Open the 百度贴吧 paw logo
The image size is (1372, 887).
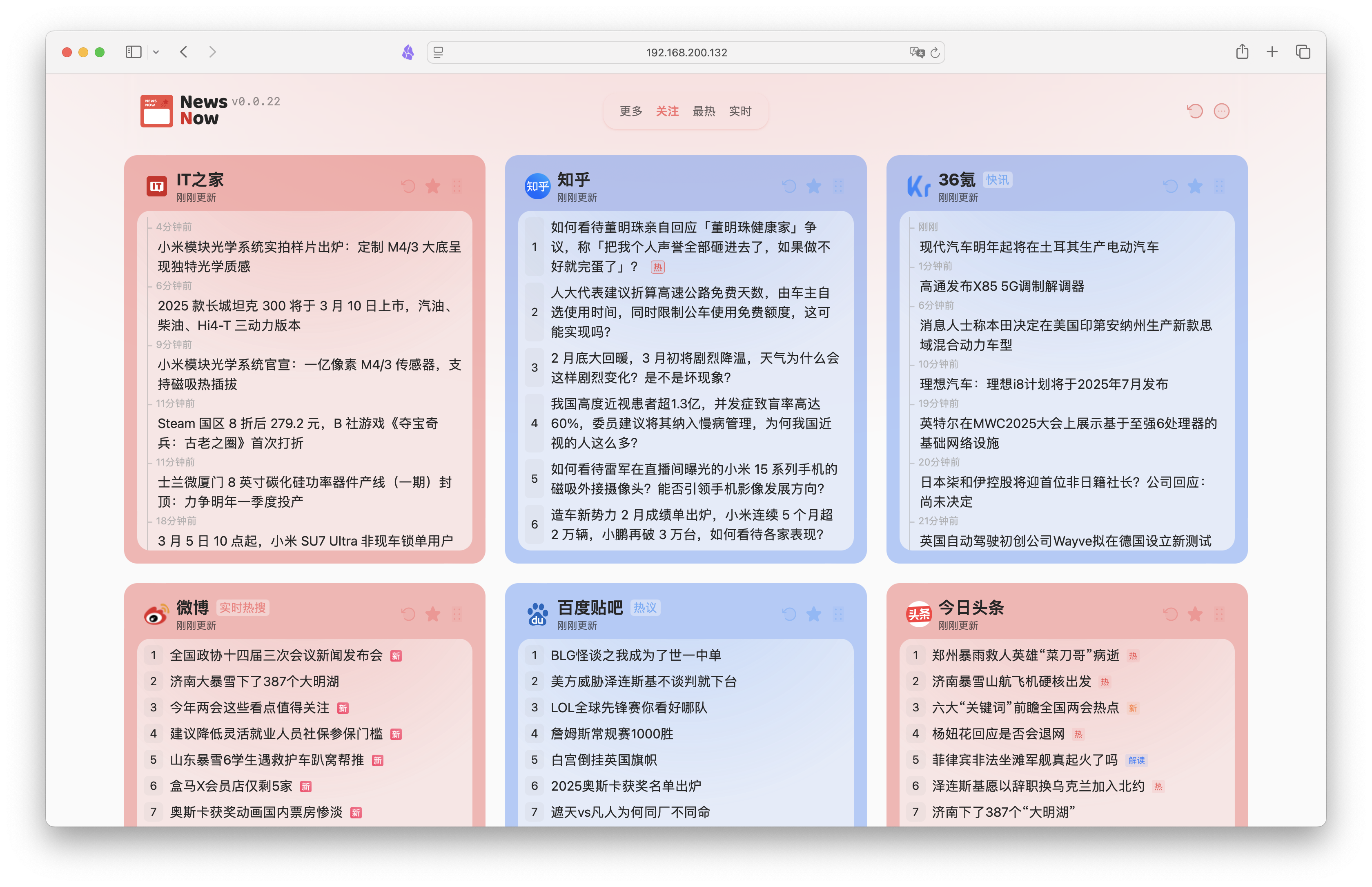point(537,614)
